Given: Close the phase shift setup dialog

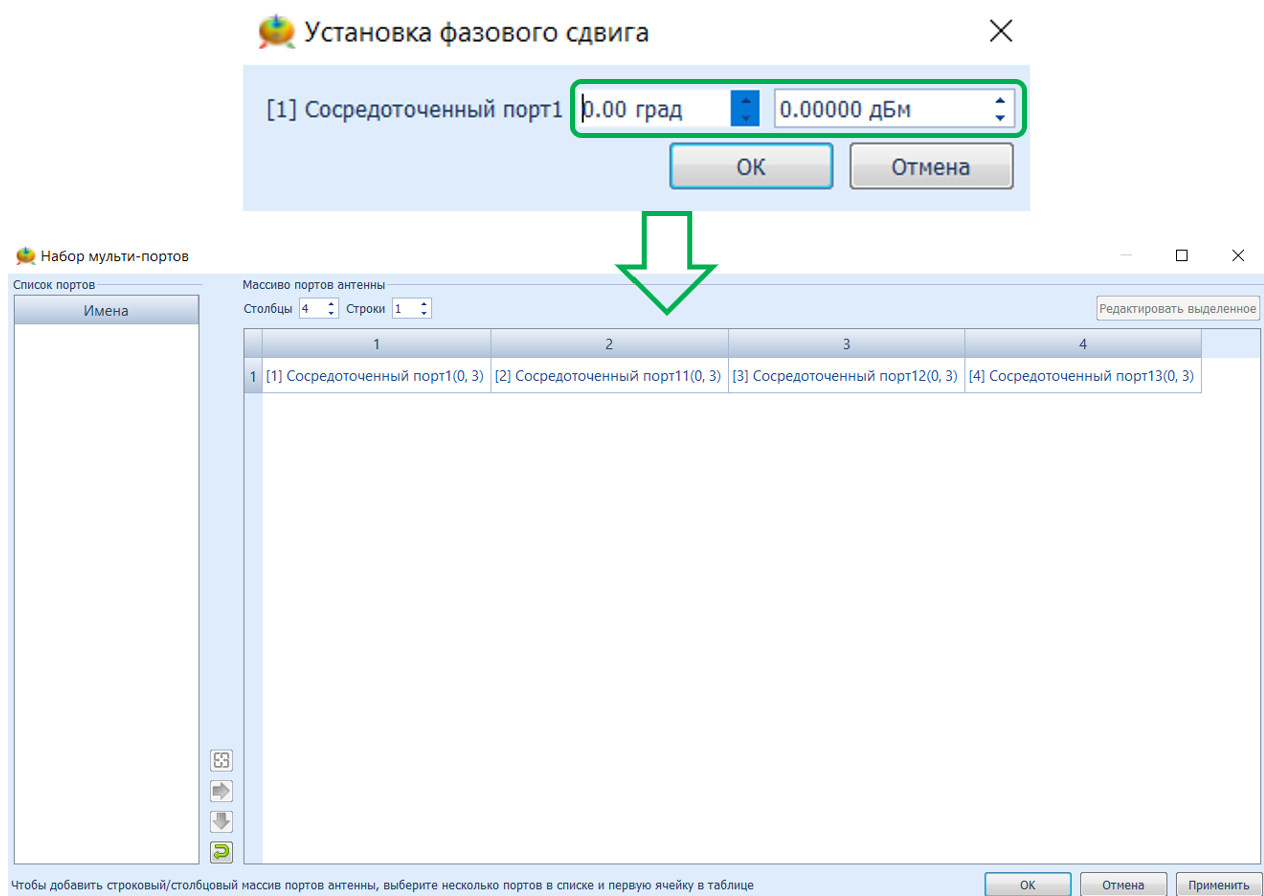Looking at the screenshot, I should pyautogui.click(x=1001, y=32).
